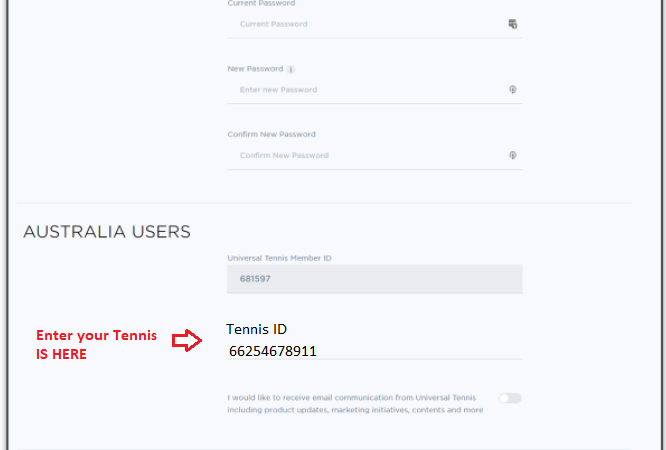Click the icon inside Confirm New Password field

click(x=512, y=155)
